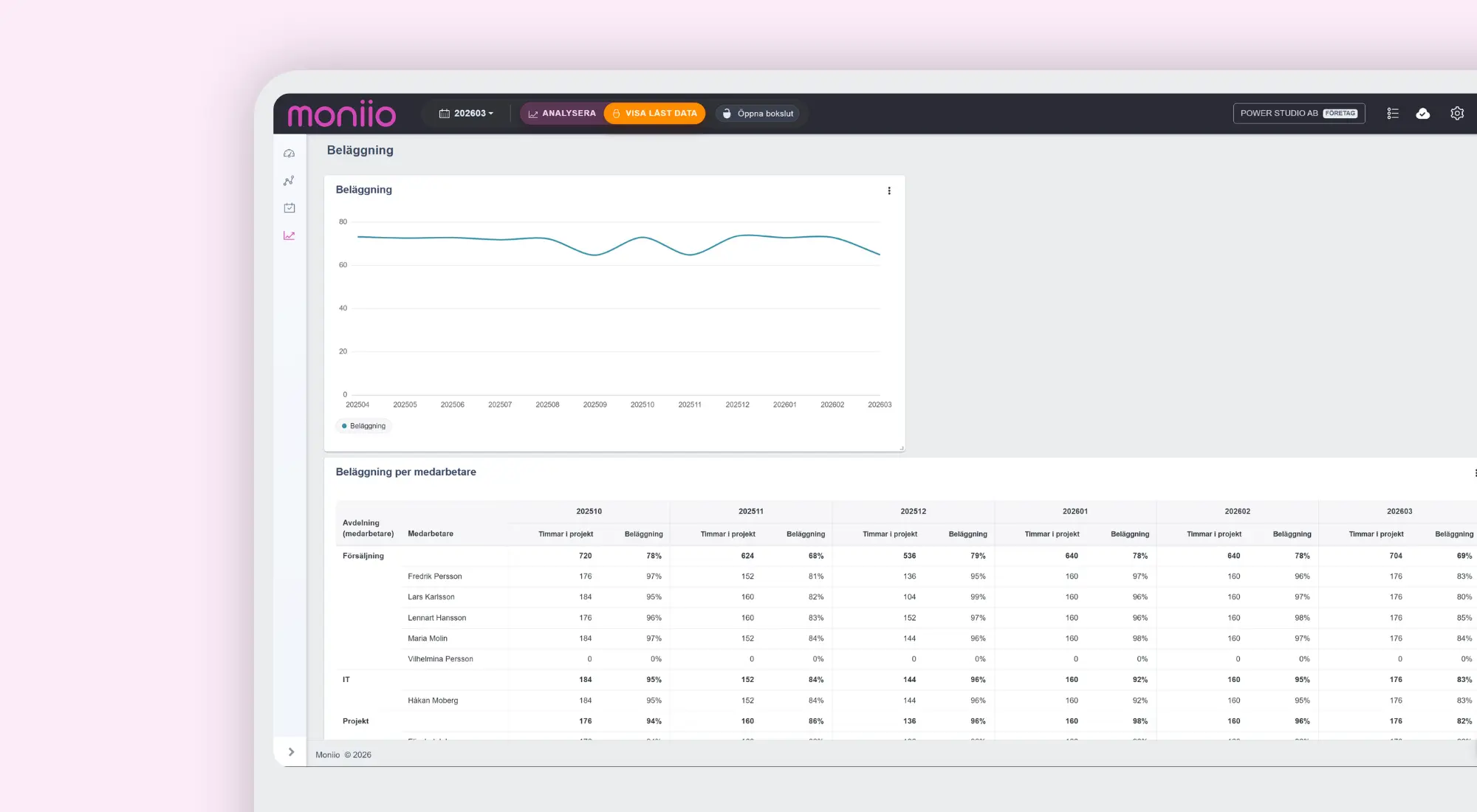
Task: Open the 202603 period dropdown
Action: click(466, 114)
